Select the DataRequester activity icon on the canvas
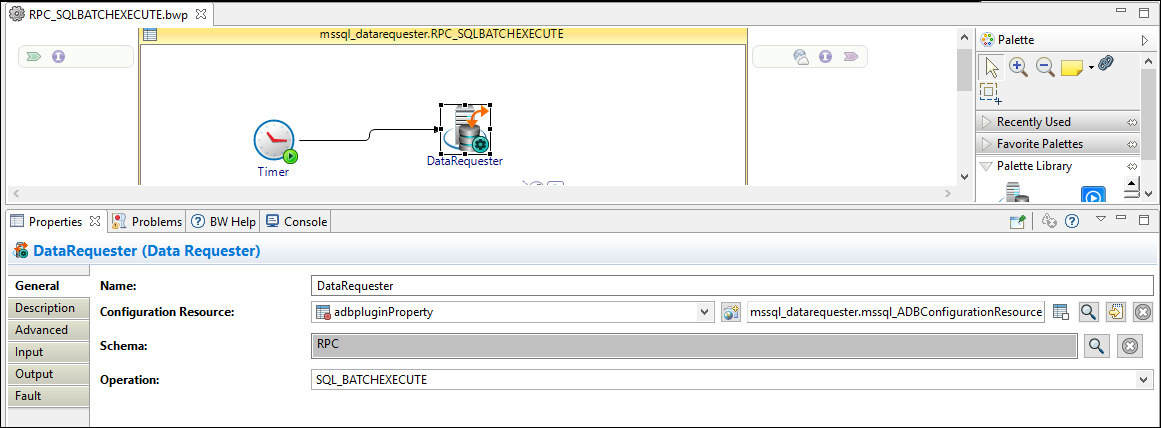The width and height of the screenshot is (1161, 428). pos(466,129)
